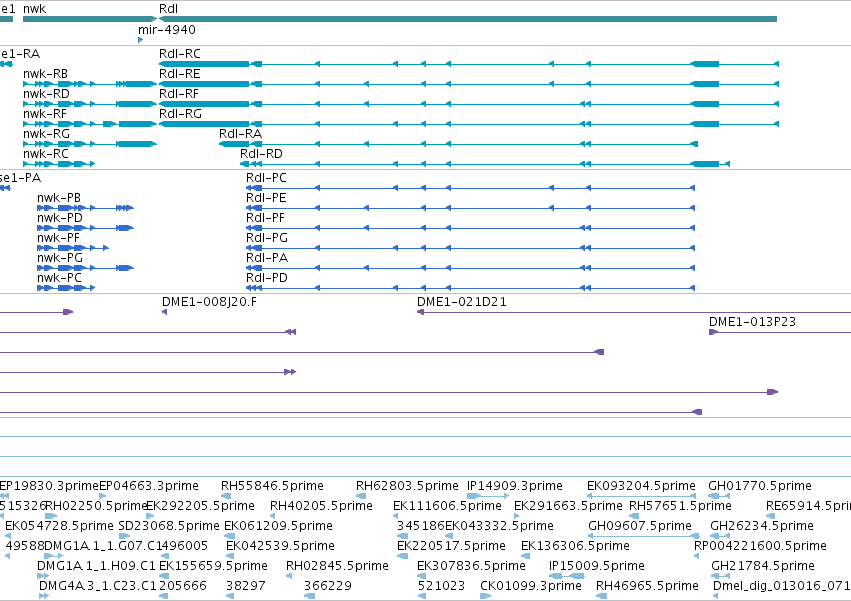This screenshot has height=601, width=851.
Task: Select polypeptide Rdl-PF
Action: click(265, 218)
